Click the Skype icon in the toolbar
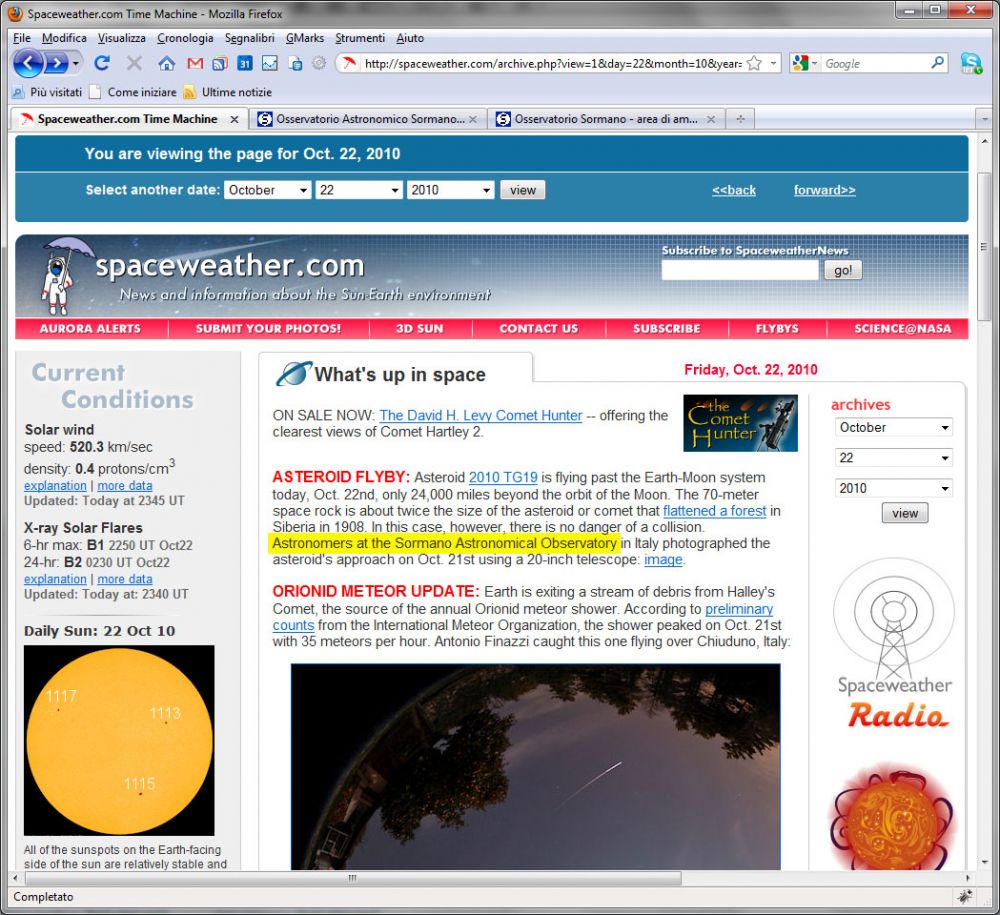The height and width of the screenshot is (915, 1000). pos(971,64)
